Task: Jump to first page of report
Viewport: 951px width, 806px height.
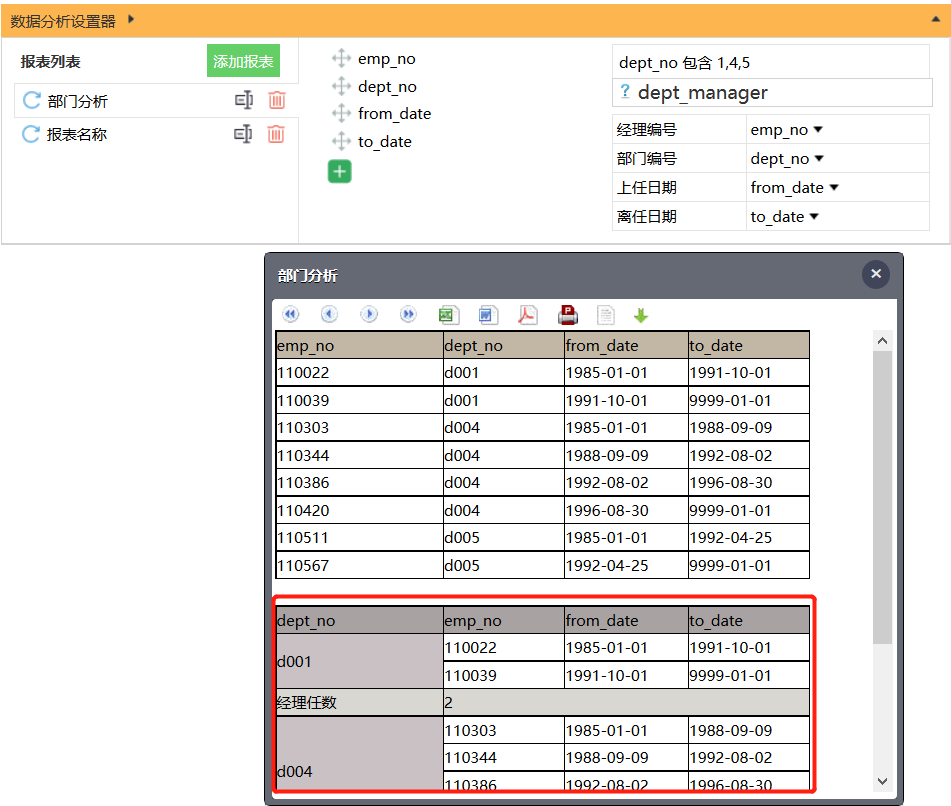Action: click(x=291, y=315)
